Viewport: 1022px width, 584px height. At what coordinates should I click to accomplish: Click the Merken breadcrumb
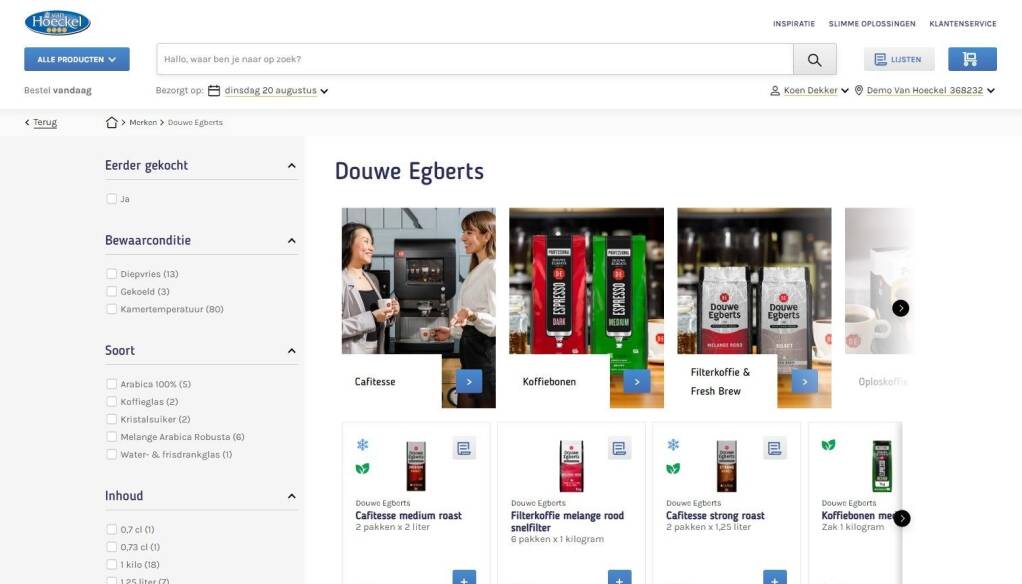tap(143, 123)
